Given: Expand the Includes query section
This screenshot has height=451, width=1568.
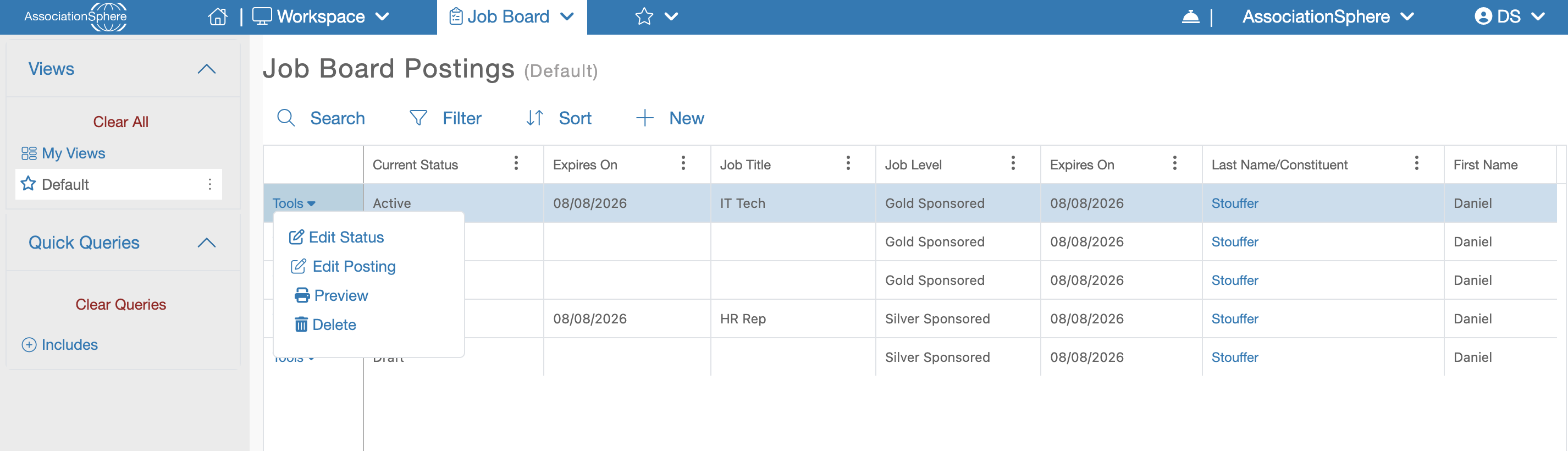Looking at the screenshot, I should [x=59, y=344].
